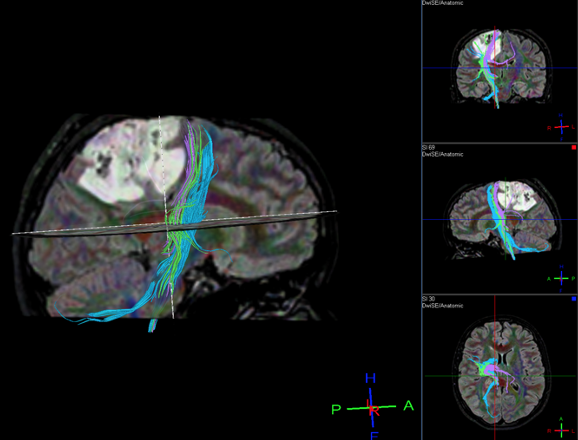Click the sagittal view A-P orientation marker
The height and width of the screenshot is (440, 578).
click(x=561, y=279)
